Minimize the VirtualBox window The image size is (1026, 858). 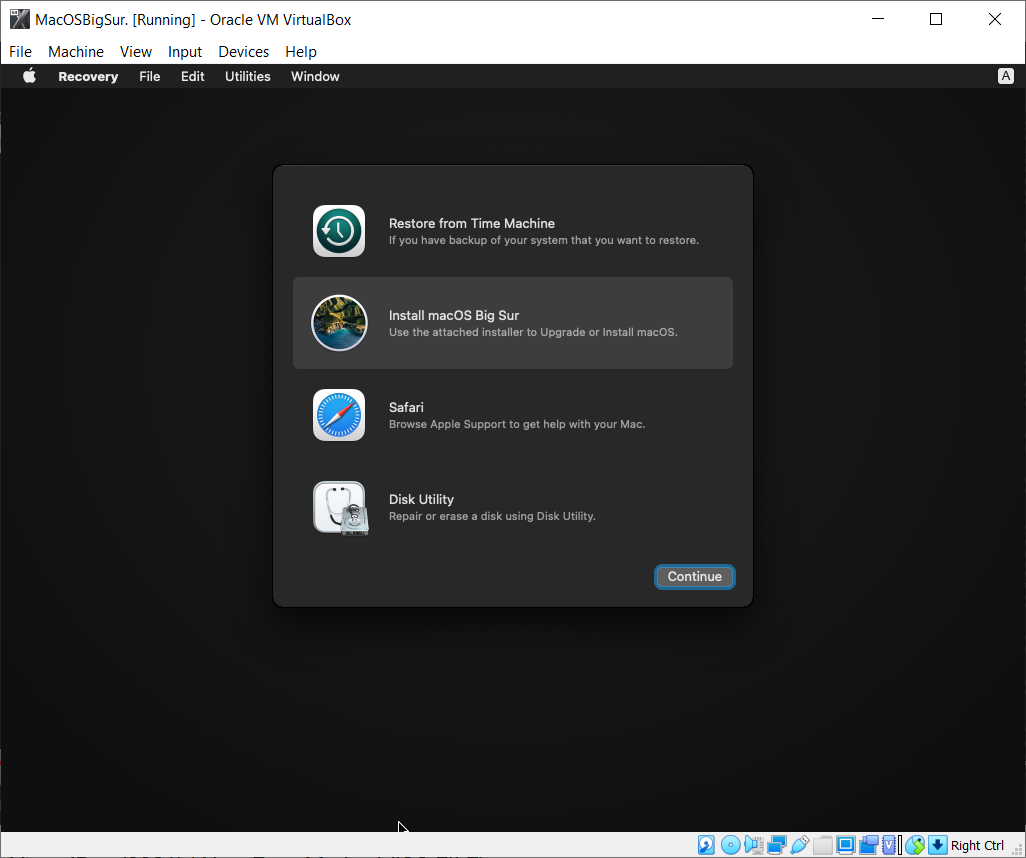pyautogui.click(x=878, y=19)
